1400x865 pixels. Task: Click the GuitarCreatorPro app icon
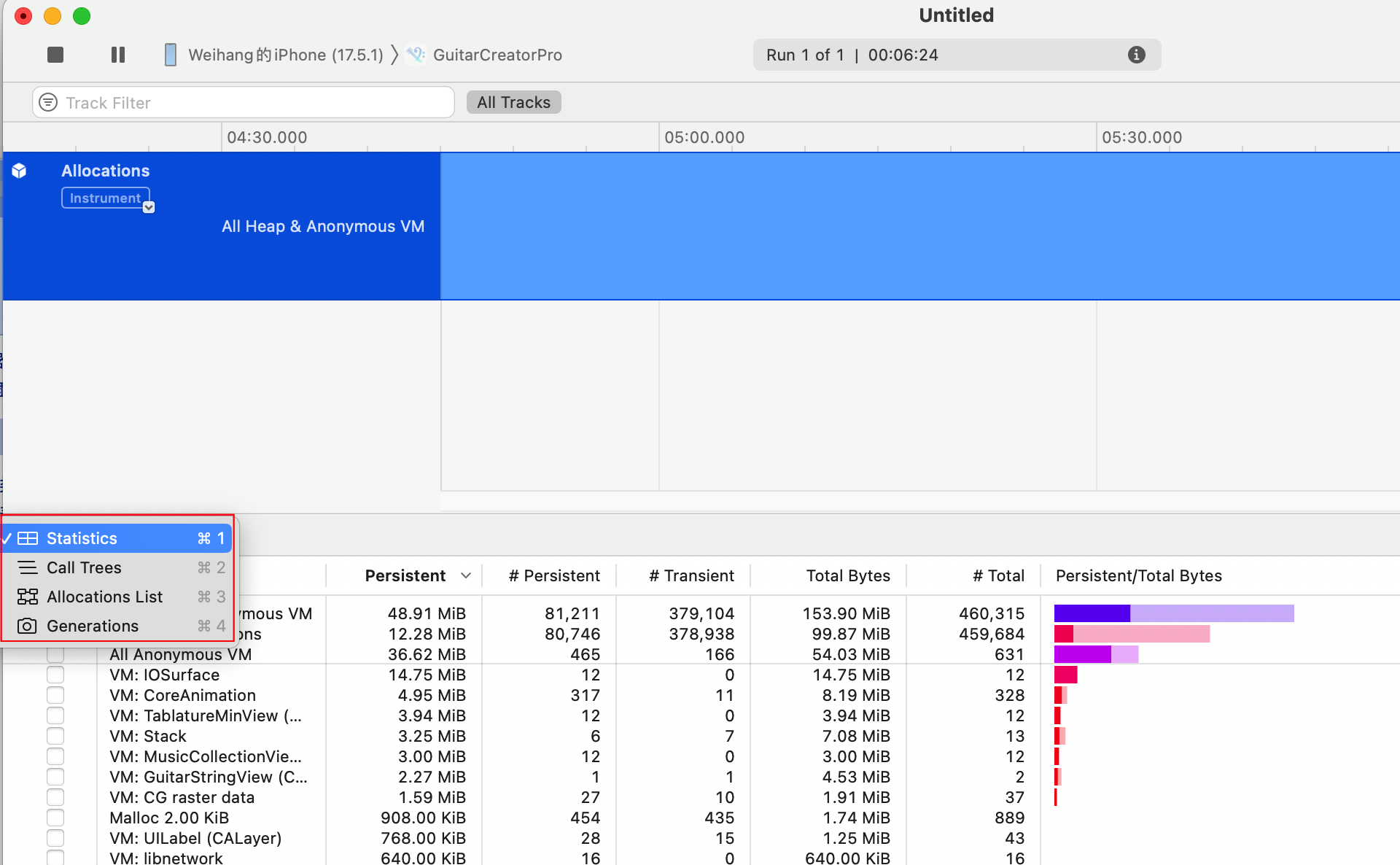(x=416, y=55)
